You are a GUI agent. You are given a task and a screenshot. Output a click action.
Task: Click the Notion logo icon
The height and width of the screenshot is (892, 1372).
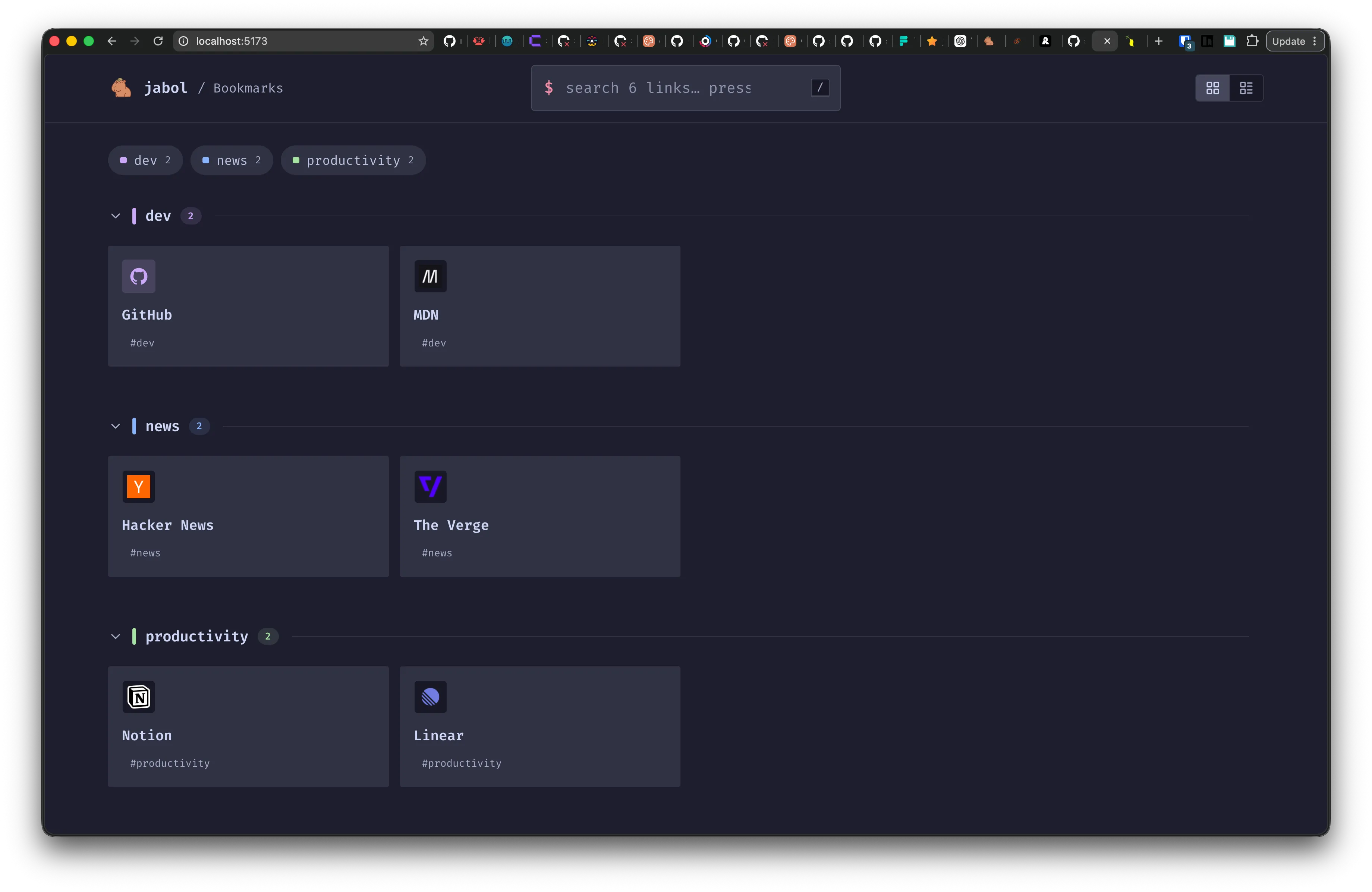(138, 697)
